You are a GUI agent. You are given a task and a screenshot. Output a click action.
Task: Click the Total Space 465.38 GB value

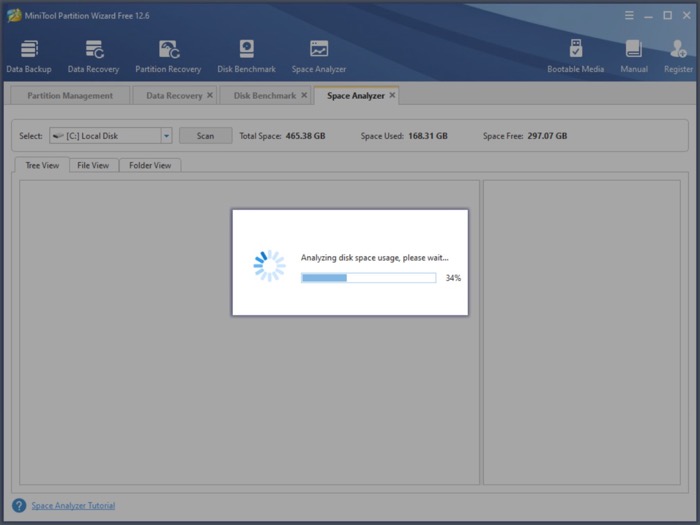pos(305,136)
